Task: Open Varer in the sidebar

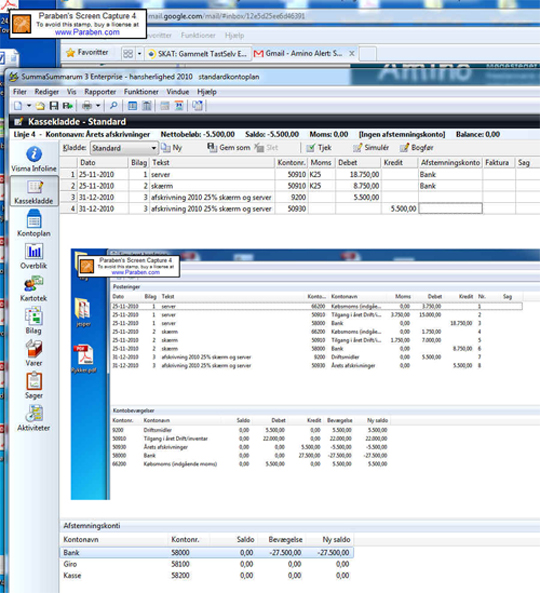Action: [34, 354]
